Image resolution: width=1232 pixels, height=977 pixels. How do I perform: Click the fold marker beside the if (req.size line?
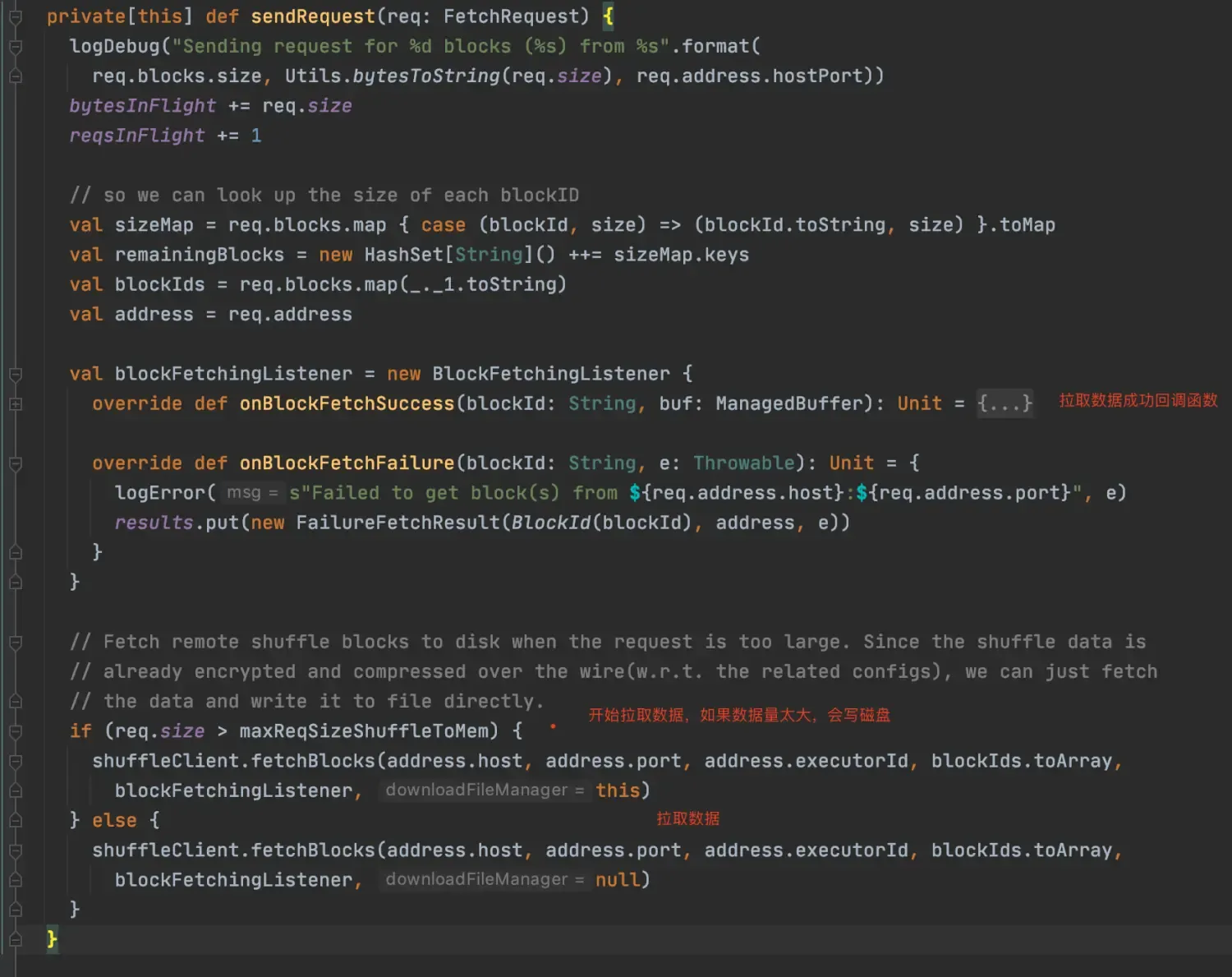tap(15, 731)
